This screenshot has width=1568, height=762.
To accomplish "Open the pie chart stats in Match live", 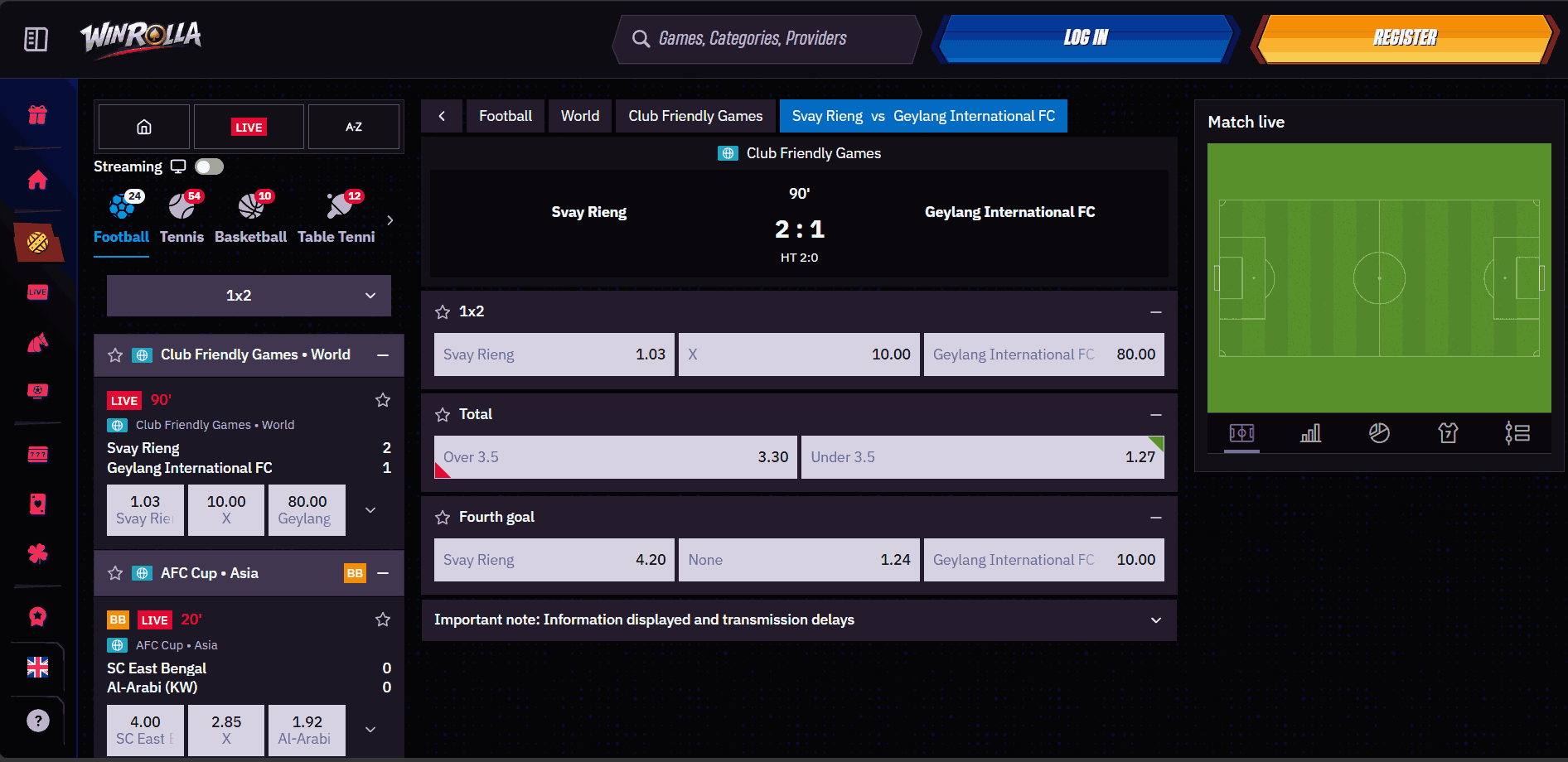I will point(1379,433).
